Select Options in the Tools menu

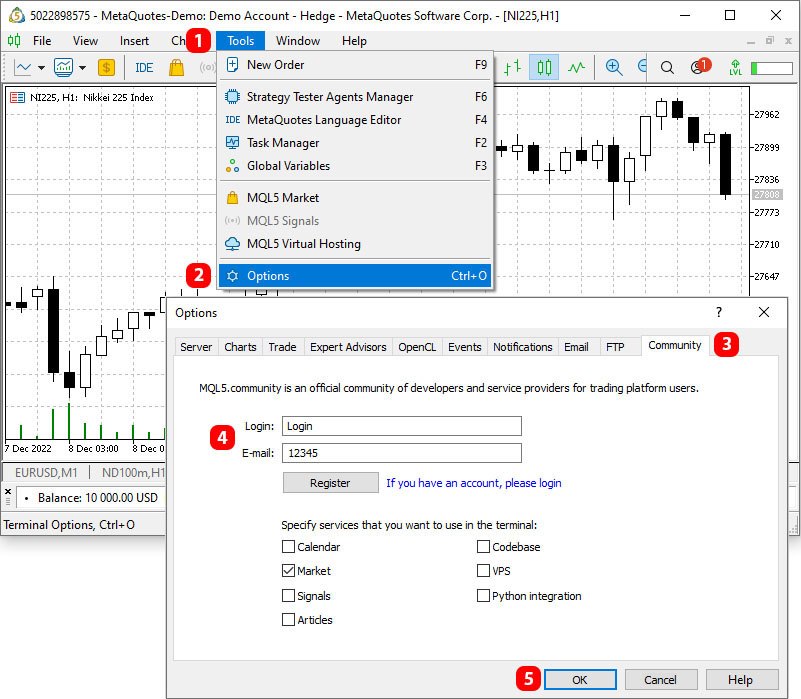point(356,276)
